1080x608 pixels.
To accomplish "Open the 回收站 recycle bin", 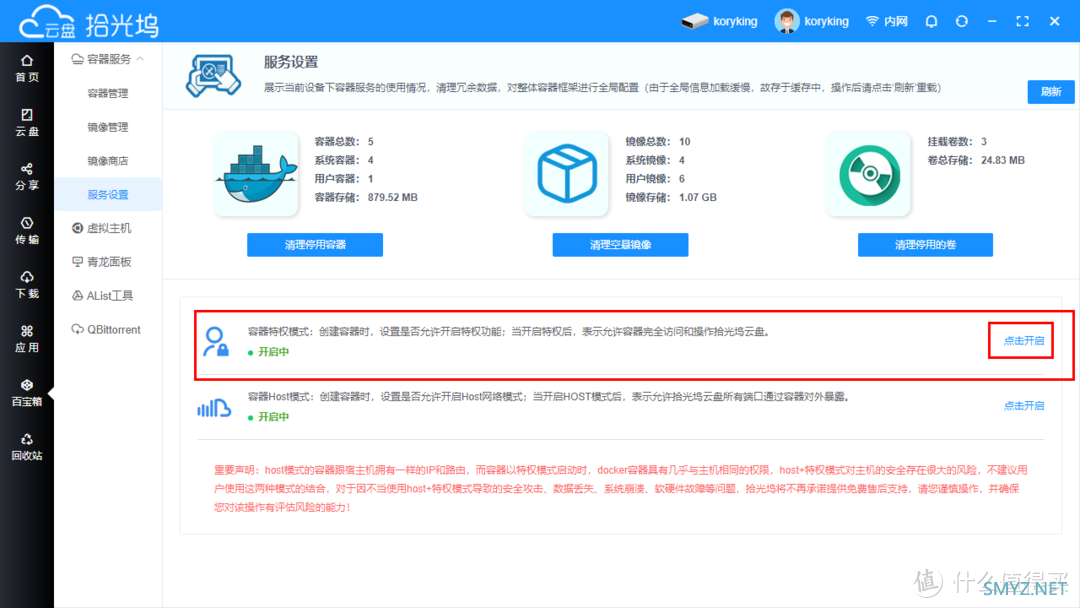I will (27, 447).
